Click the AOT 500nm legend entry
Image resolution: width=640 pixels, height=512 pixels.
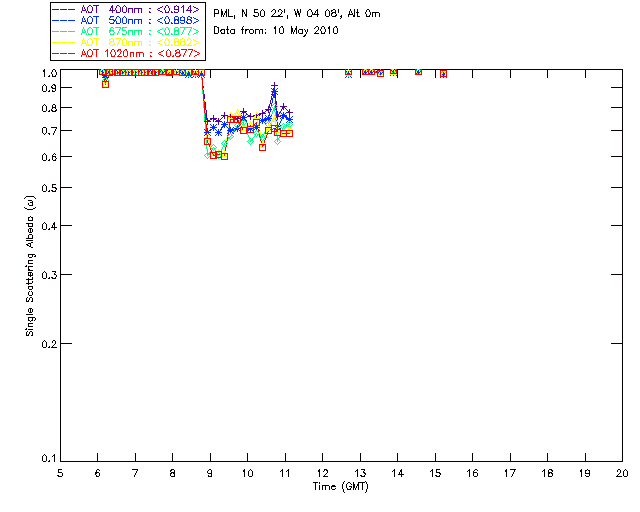(126, 20)
